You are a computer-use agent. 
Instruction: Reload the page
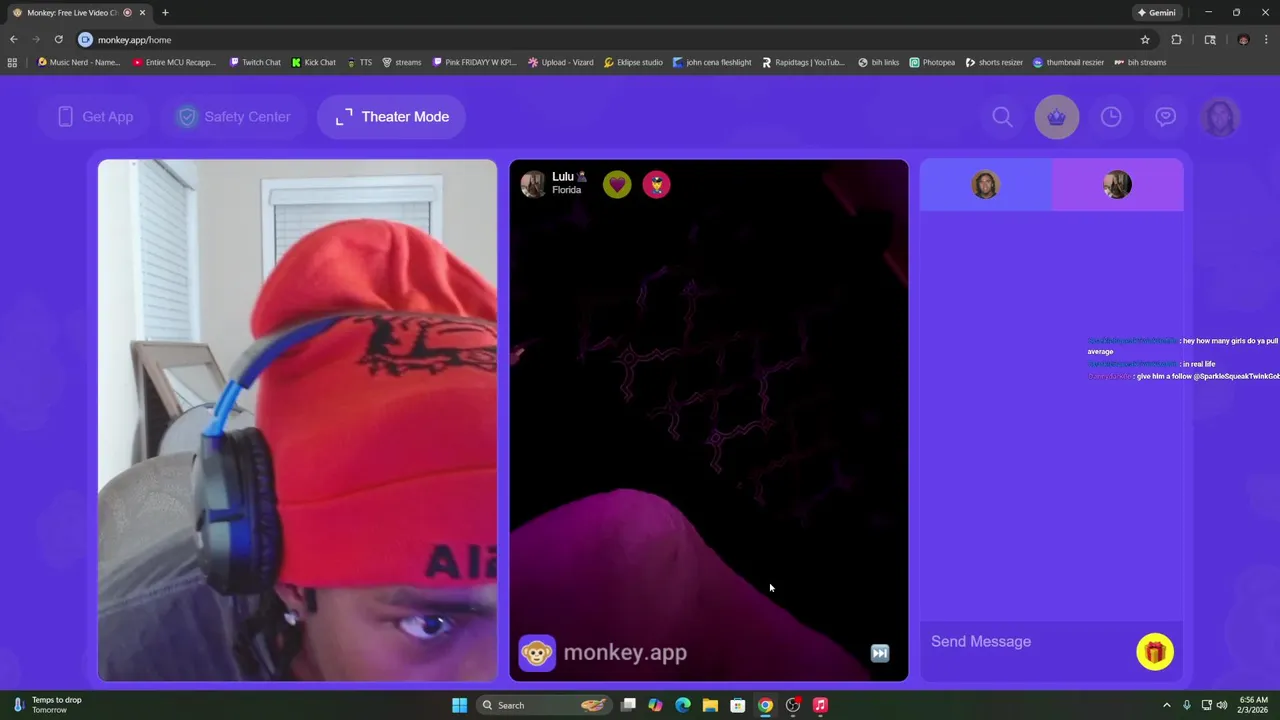point(58,40)
